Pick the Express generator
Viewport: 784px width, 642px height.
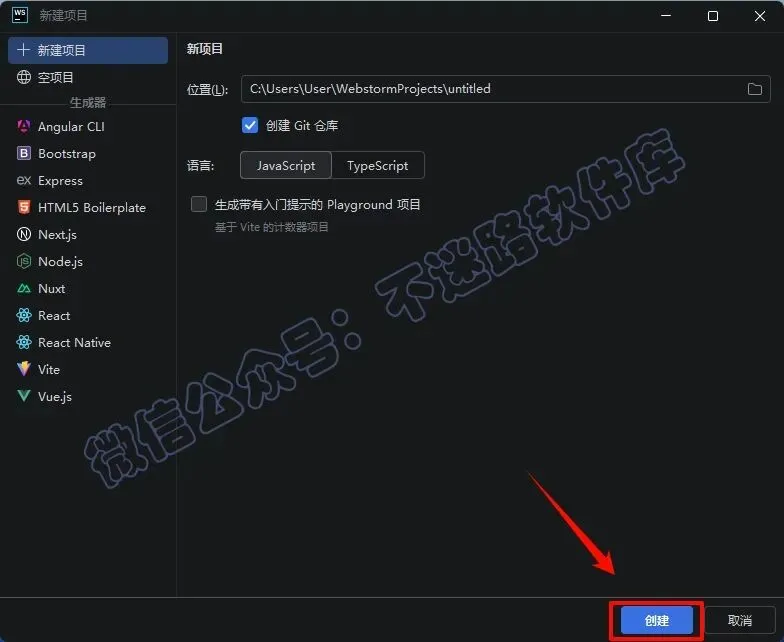(88, 180)
